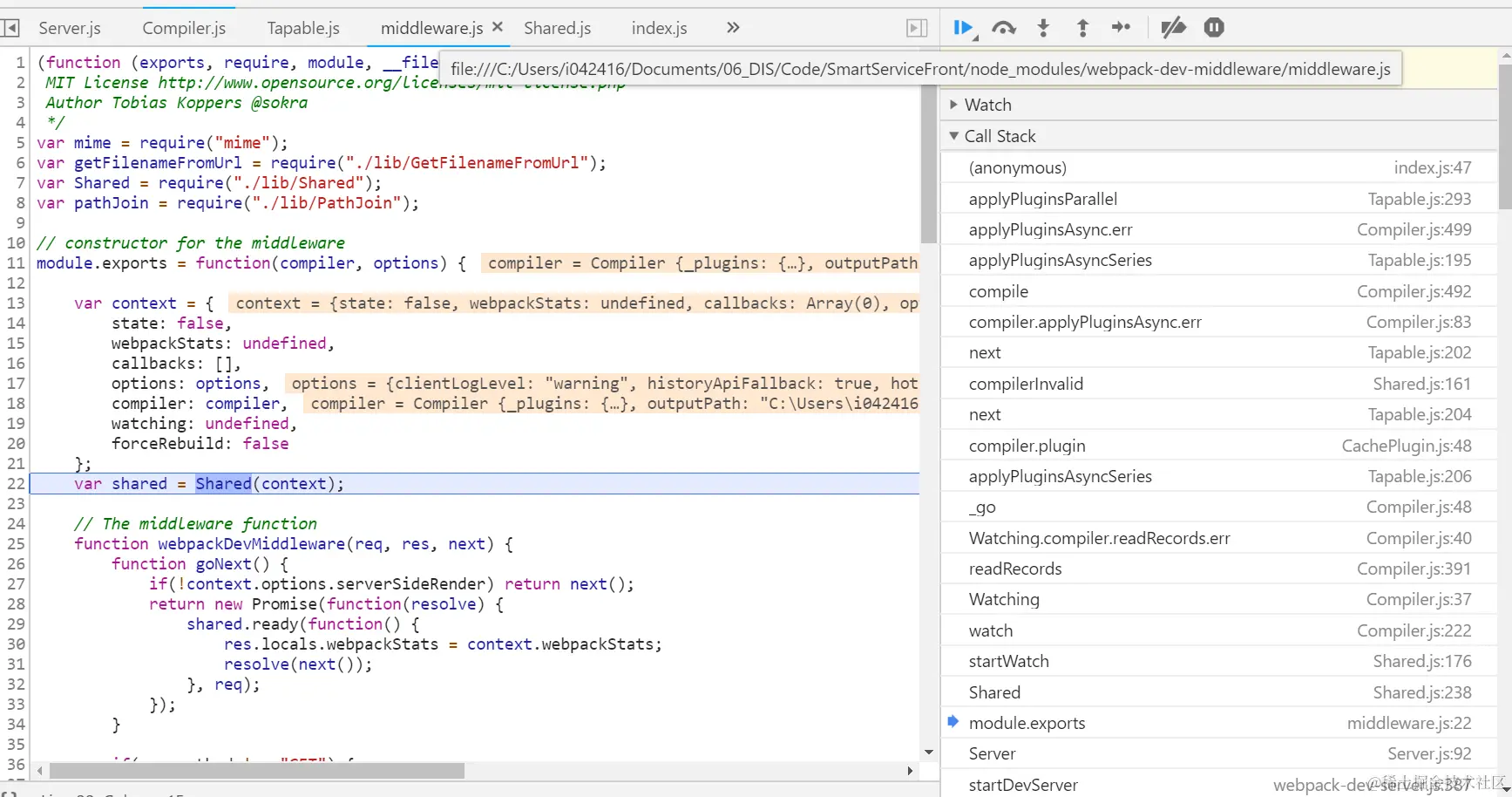Select the next frame at Tapable.js:204
The height and width of the screenshot is (797, 1512).
[1219, 414]
